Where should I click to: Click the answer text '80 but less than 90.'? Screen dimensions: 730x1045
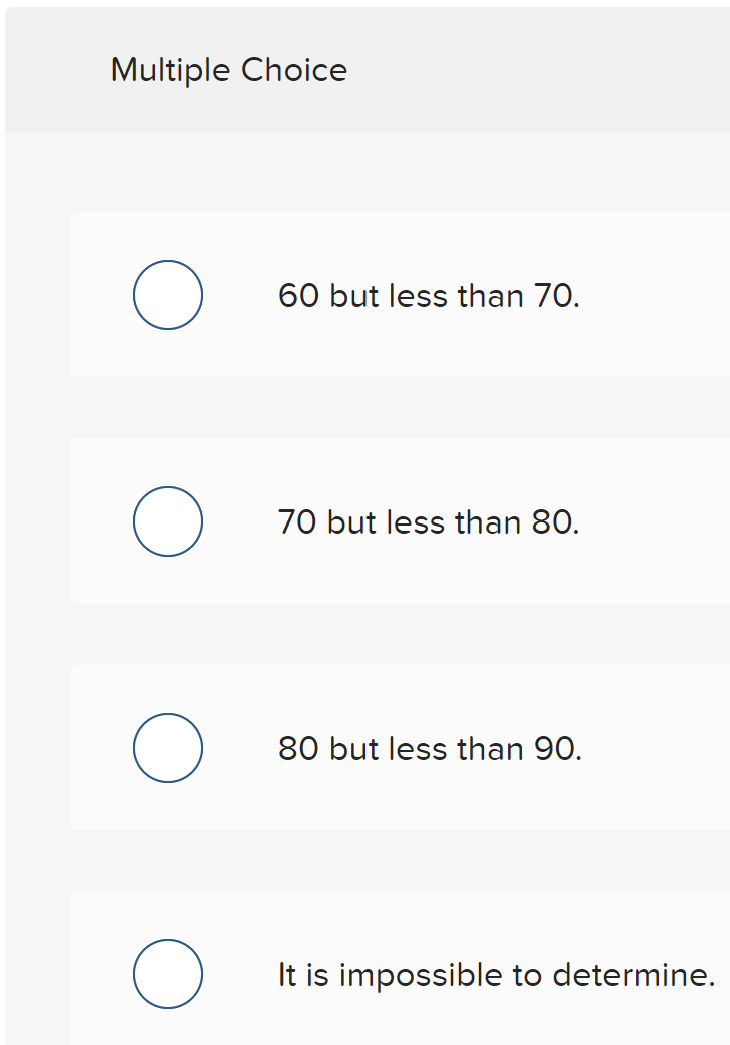[x=430, y=748]
